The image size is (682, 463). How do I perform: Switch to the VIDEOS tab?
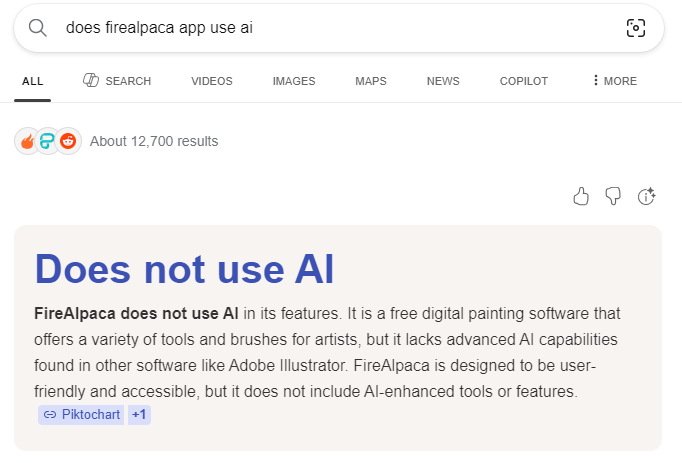(211, 81)
